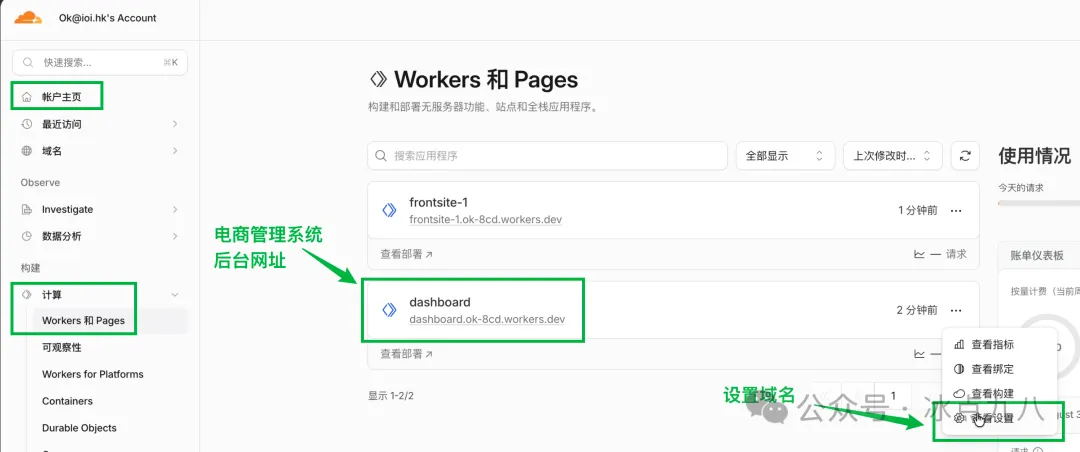This screenshot has height=452, width=1080.
Task: Click the requests chart icon for frontsite-1
Action: tap(919, 254)
